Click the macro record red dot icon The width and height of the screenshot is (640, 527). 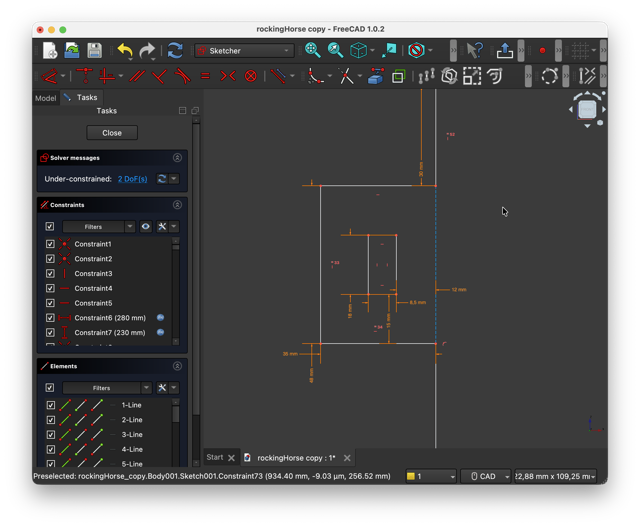click(x=543, y=51)
